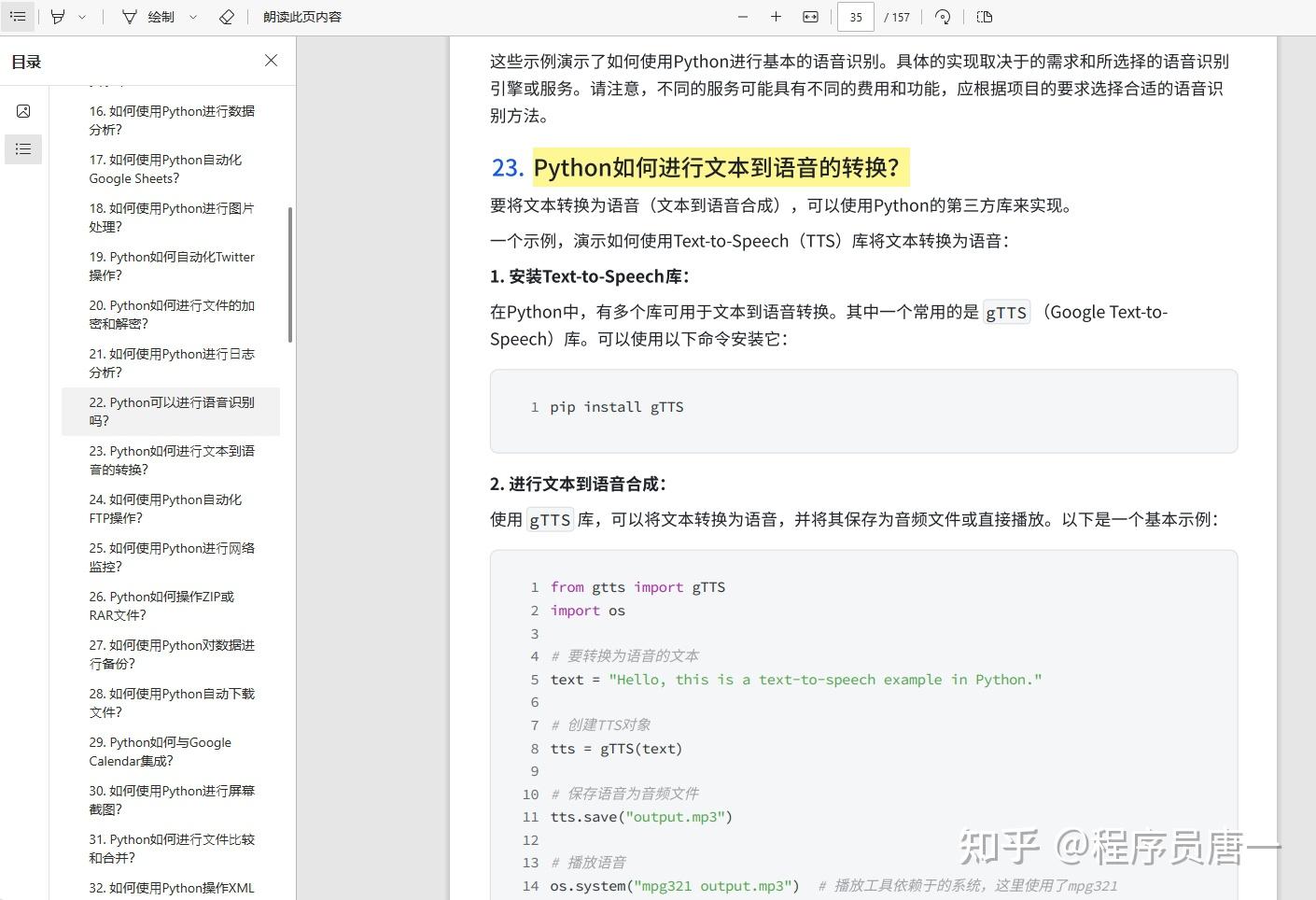Select the highlighter pen tool
1316x900 pixels.
58,17
